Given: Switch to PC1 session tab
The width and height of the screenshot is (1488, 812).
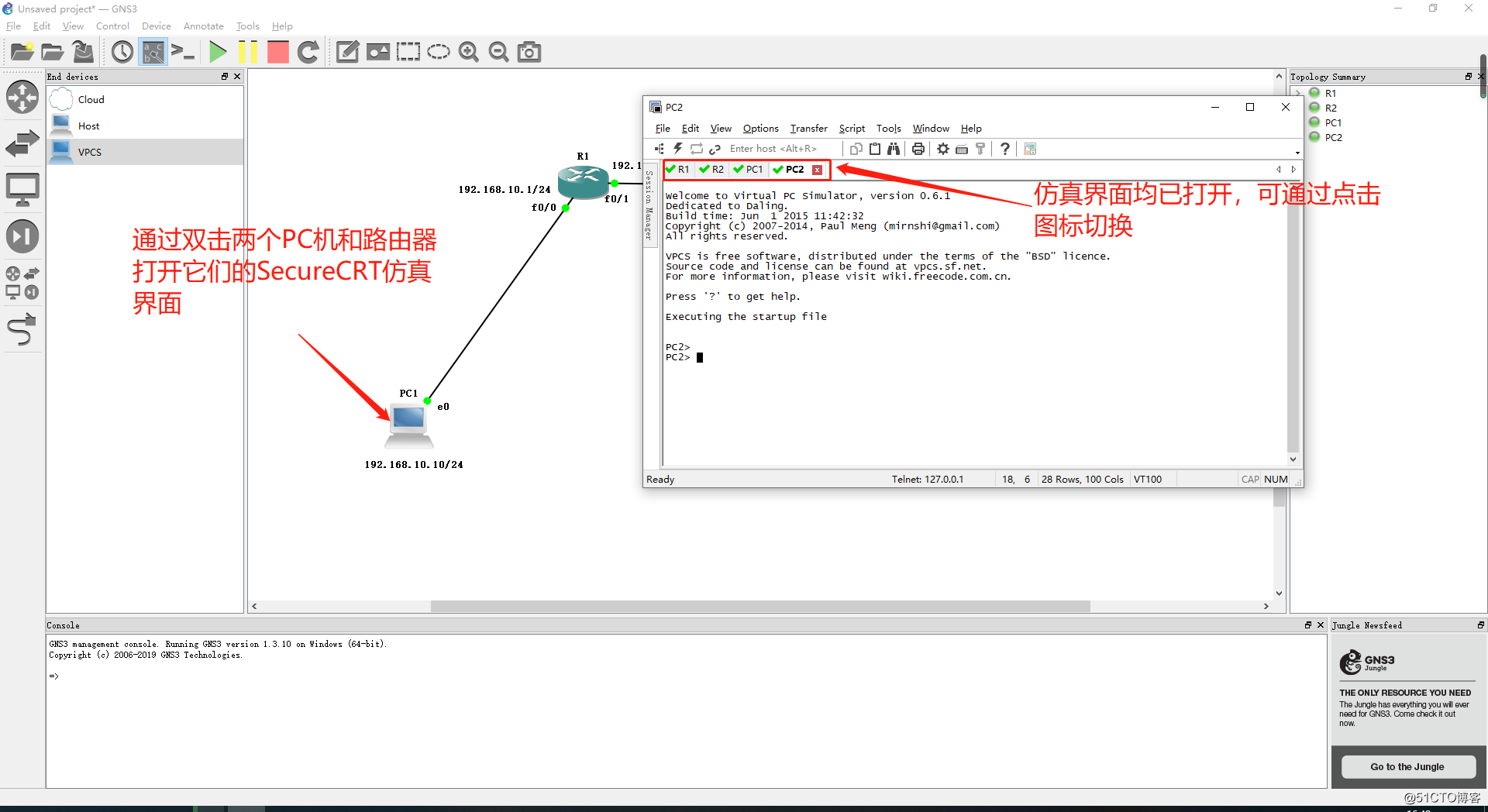Looking at the screenshot, I should click(749, 170).
